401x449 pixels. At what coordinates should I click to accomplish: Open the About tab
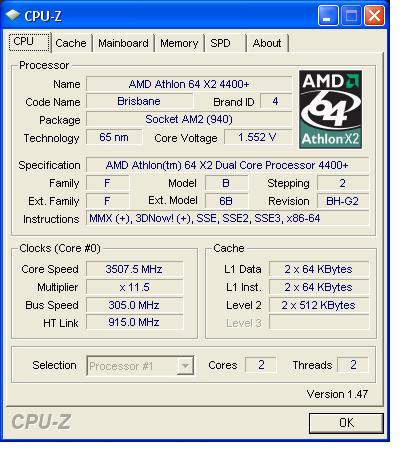tap(267, 43)
